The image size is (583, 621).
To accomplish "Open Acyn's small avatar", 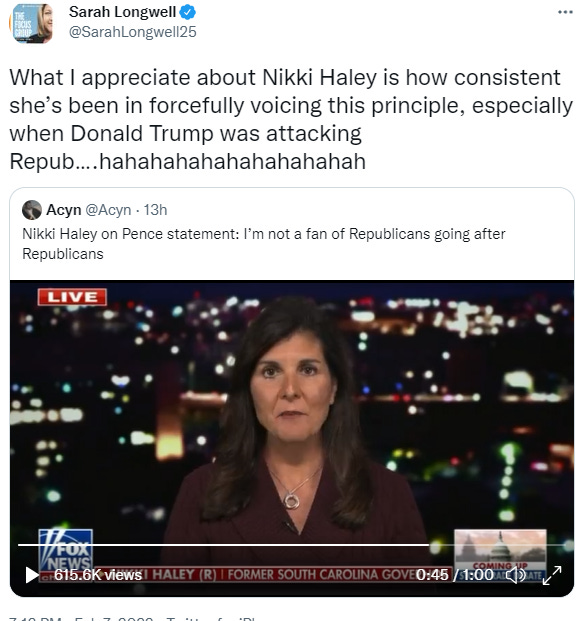I will pos(32,210).
